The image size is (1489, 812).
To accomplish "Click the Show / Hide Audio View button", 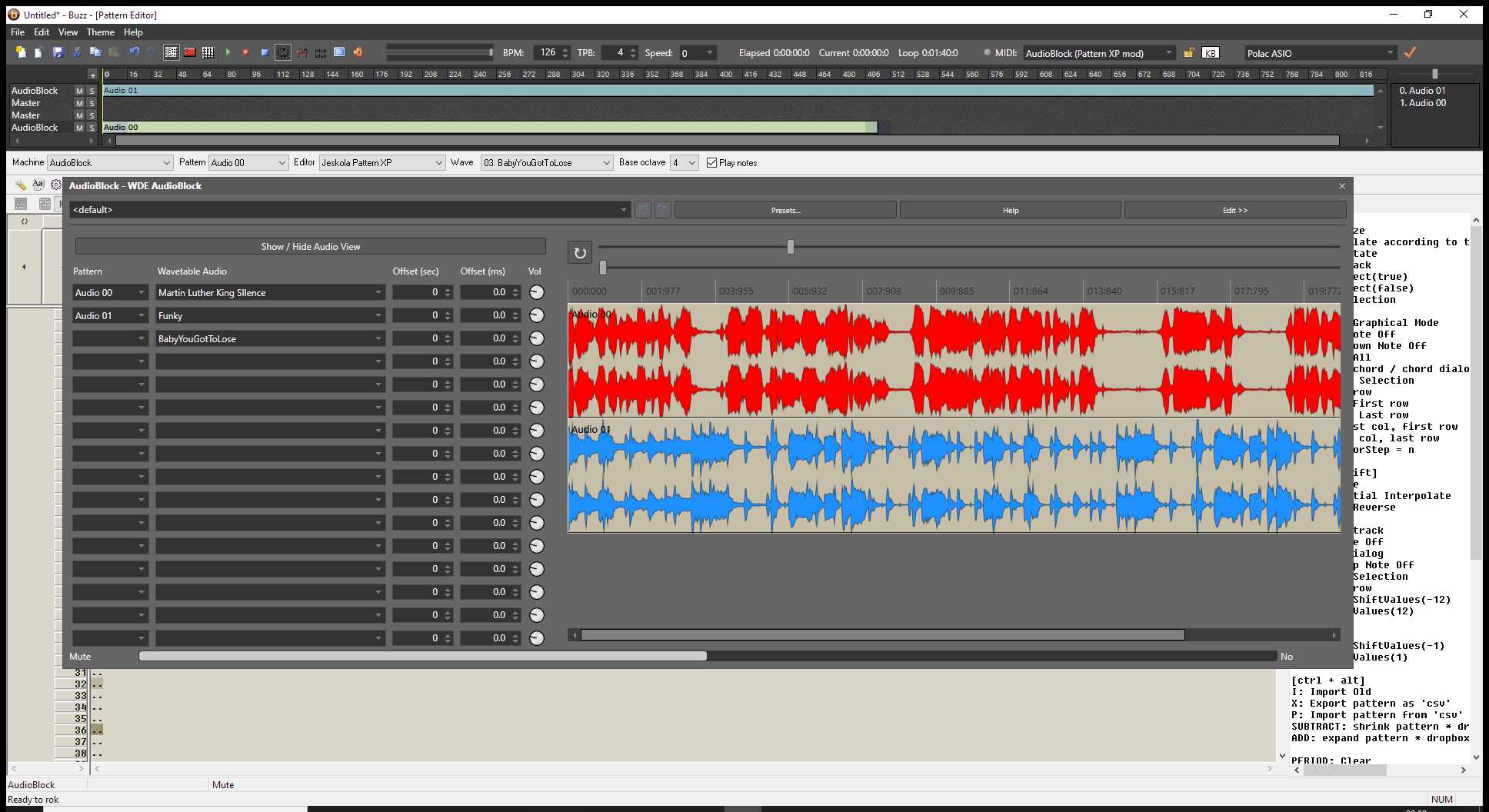I will point(310,246).
